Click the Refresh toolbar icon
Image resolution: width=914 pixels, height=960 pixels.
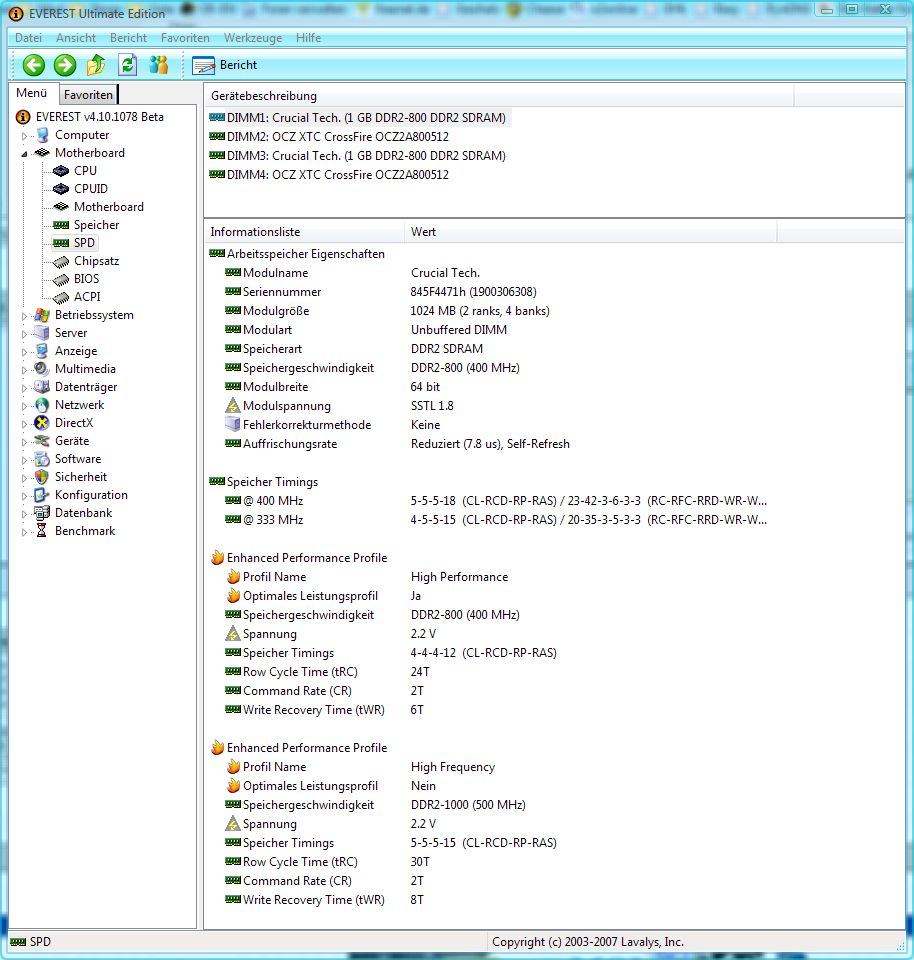127,65
